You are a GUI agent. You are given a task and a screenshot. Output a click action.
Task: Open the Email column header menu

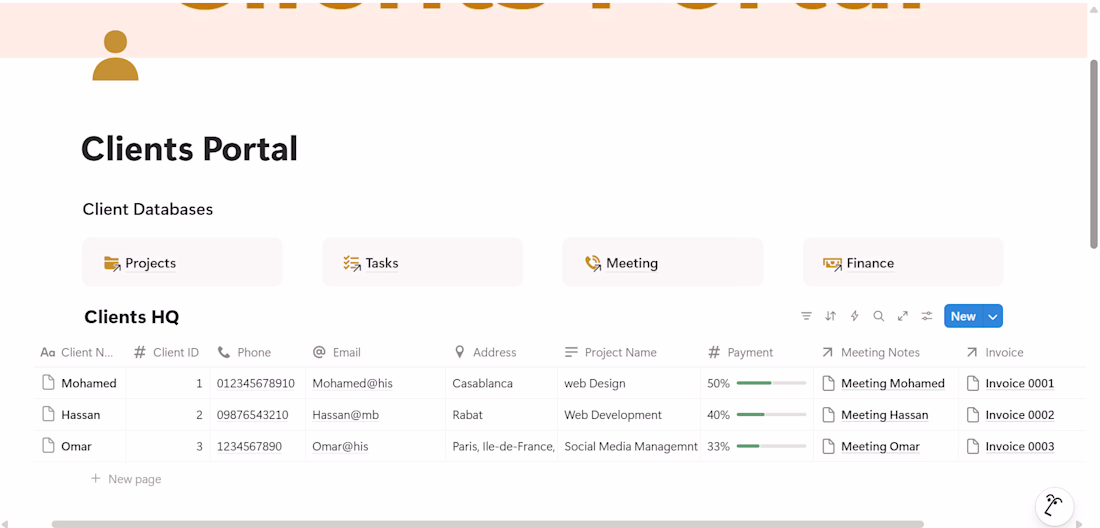tap(375, 352)
